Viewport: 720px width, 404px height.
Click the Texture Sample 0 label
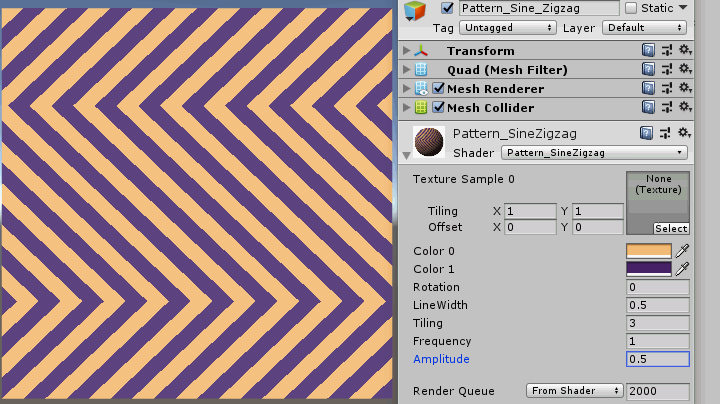coord(463,179)
